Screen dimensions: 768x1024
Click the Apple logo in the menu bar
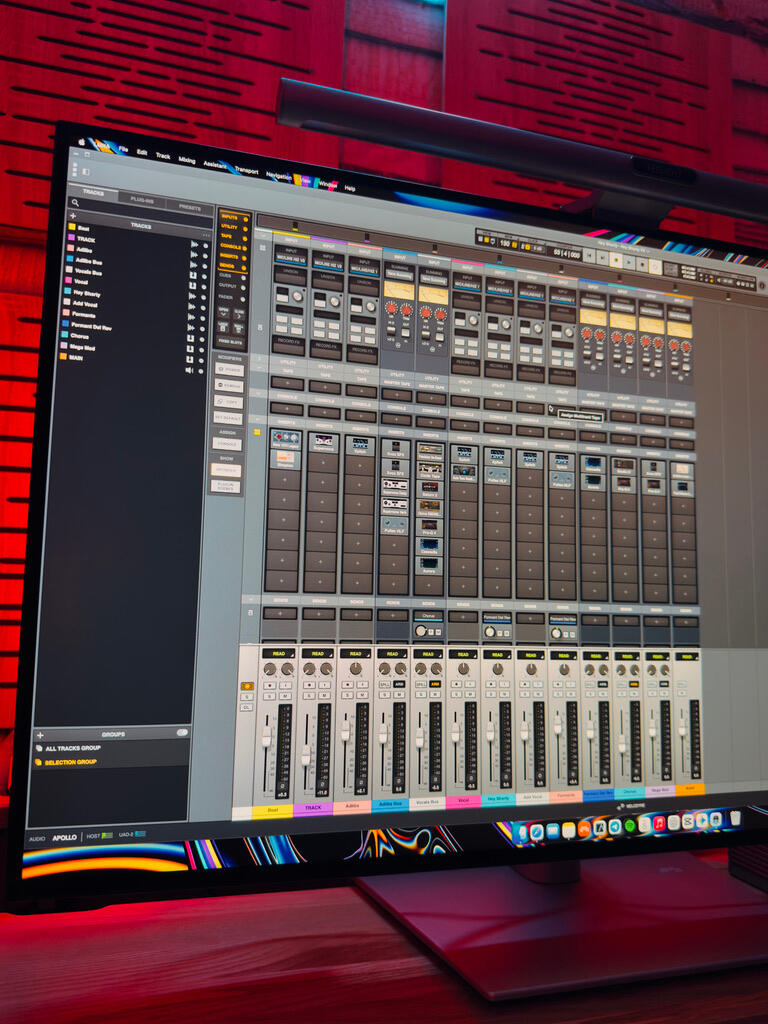pyautogui.click(x=82, y=141)
